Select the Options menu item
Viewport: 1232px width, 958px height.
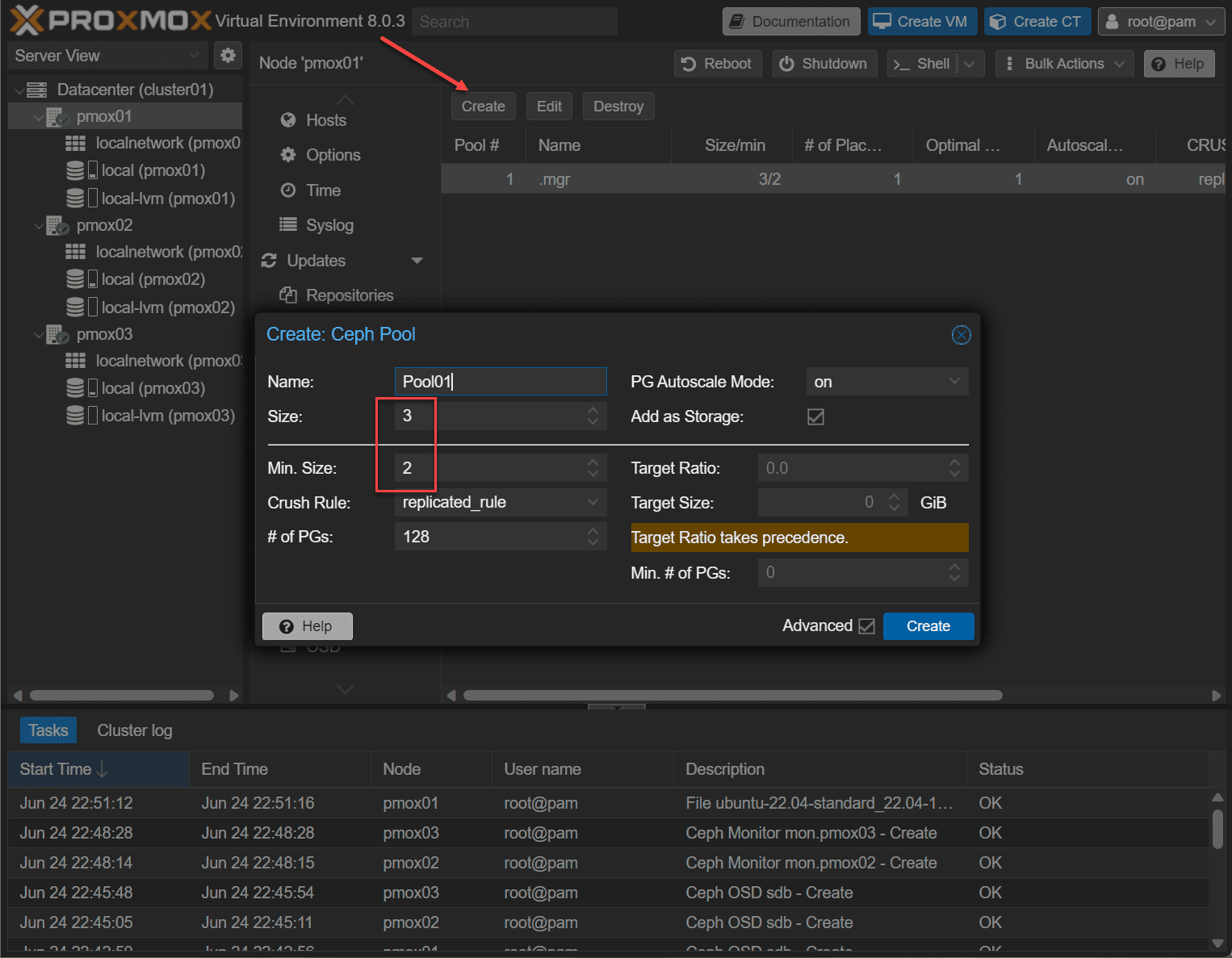[x=333, y=155]
